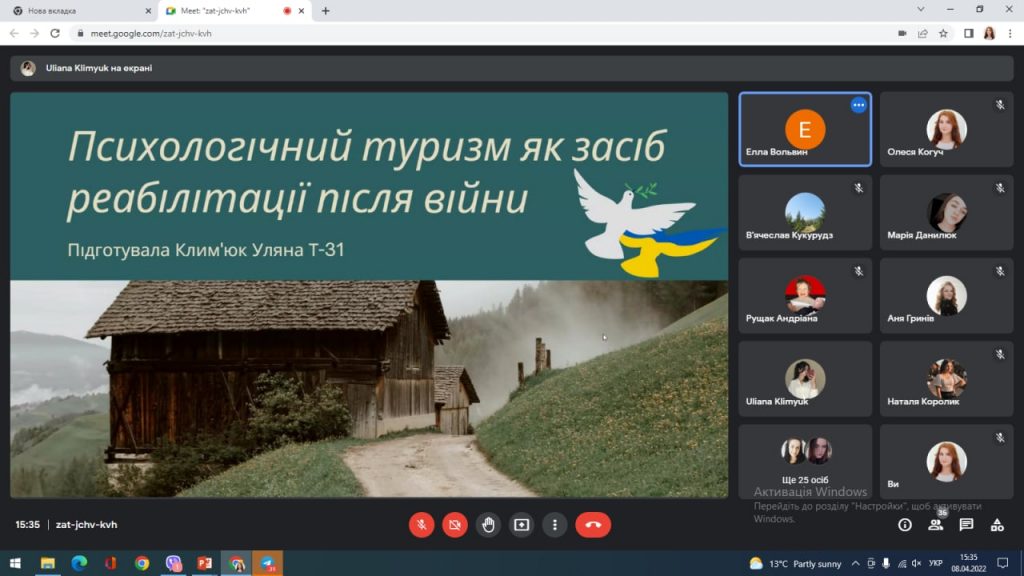Show hidden system tray icons

tap(857, 563)
